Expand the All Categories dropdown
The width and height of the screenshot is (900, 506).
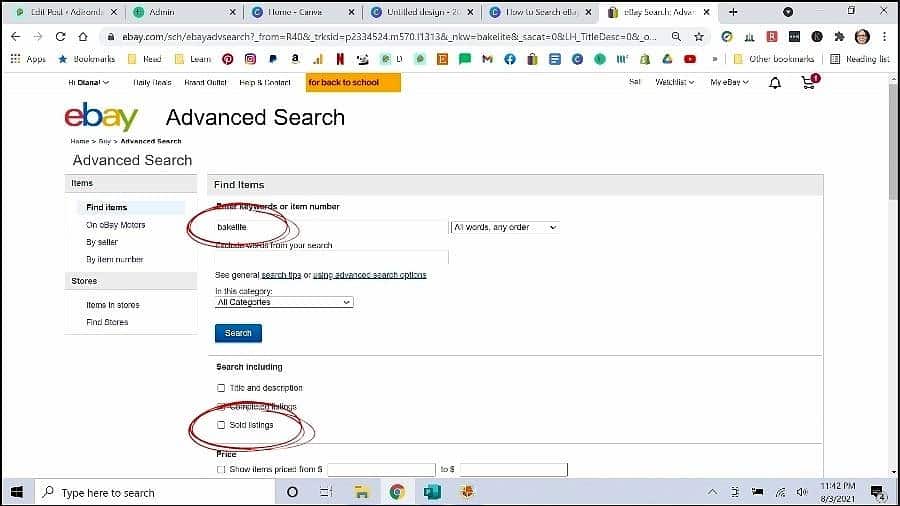pyautogui.click(x=284, y=302)
